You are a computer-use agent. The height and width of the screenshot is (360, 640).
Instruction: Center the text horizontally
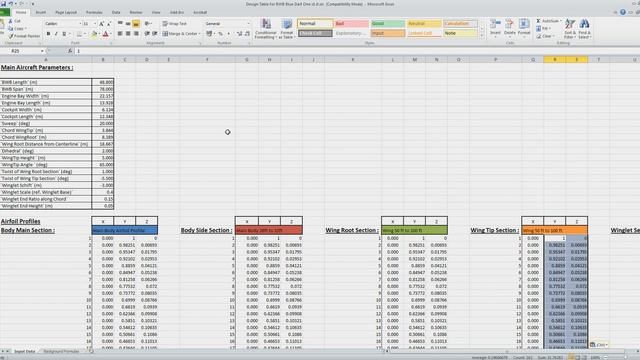(x=128, y=33)
